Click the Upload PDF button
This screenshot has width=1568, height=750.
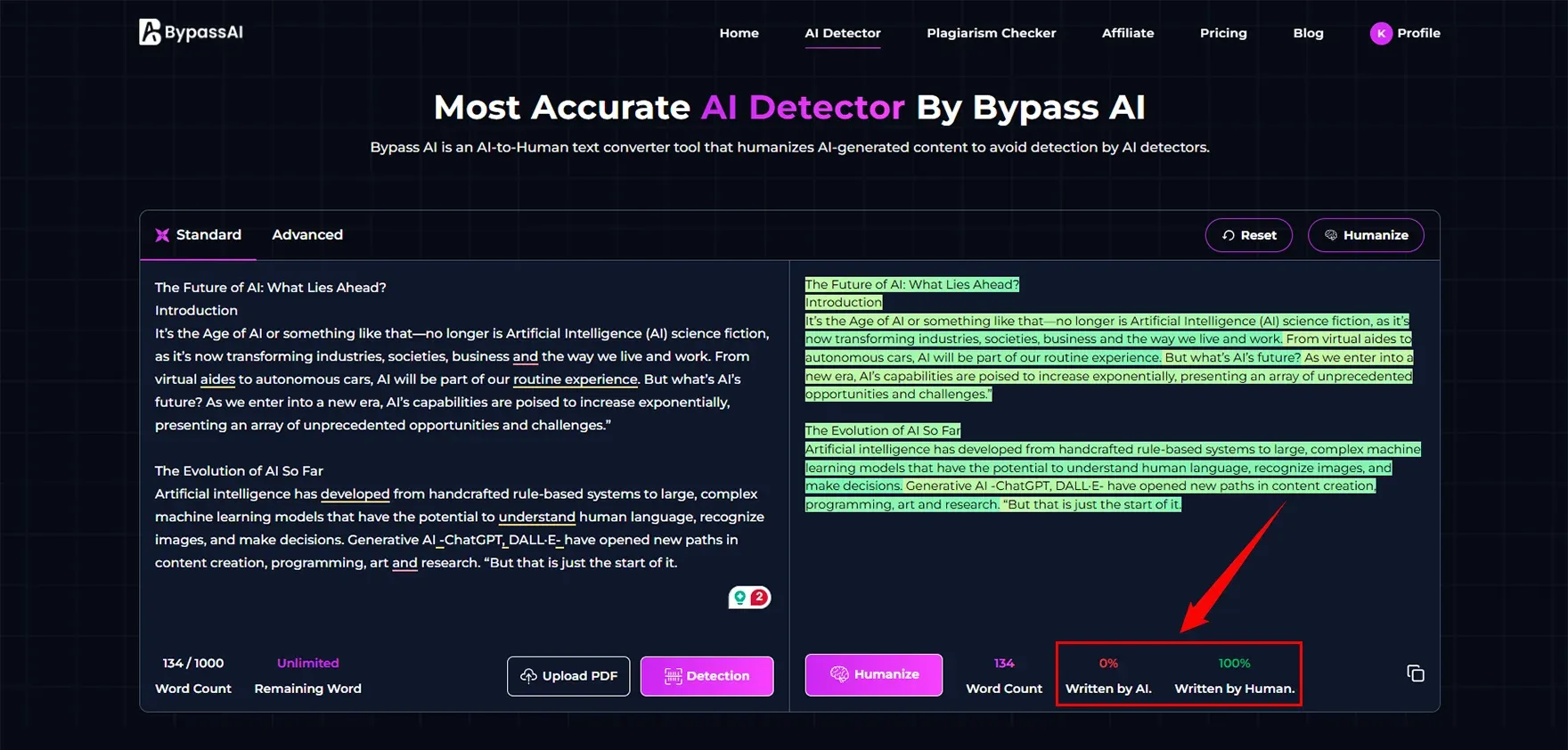pos(568,676)
